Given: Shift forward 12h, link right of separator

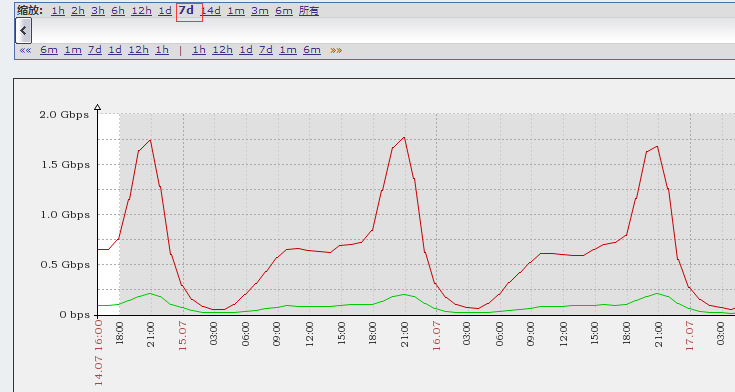Looking at the screenshot, I should (x=222, y=50).
